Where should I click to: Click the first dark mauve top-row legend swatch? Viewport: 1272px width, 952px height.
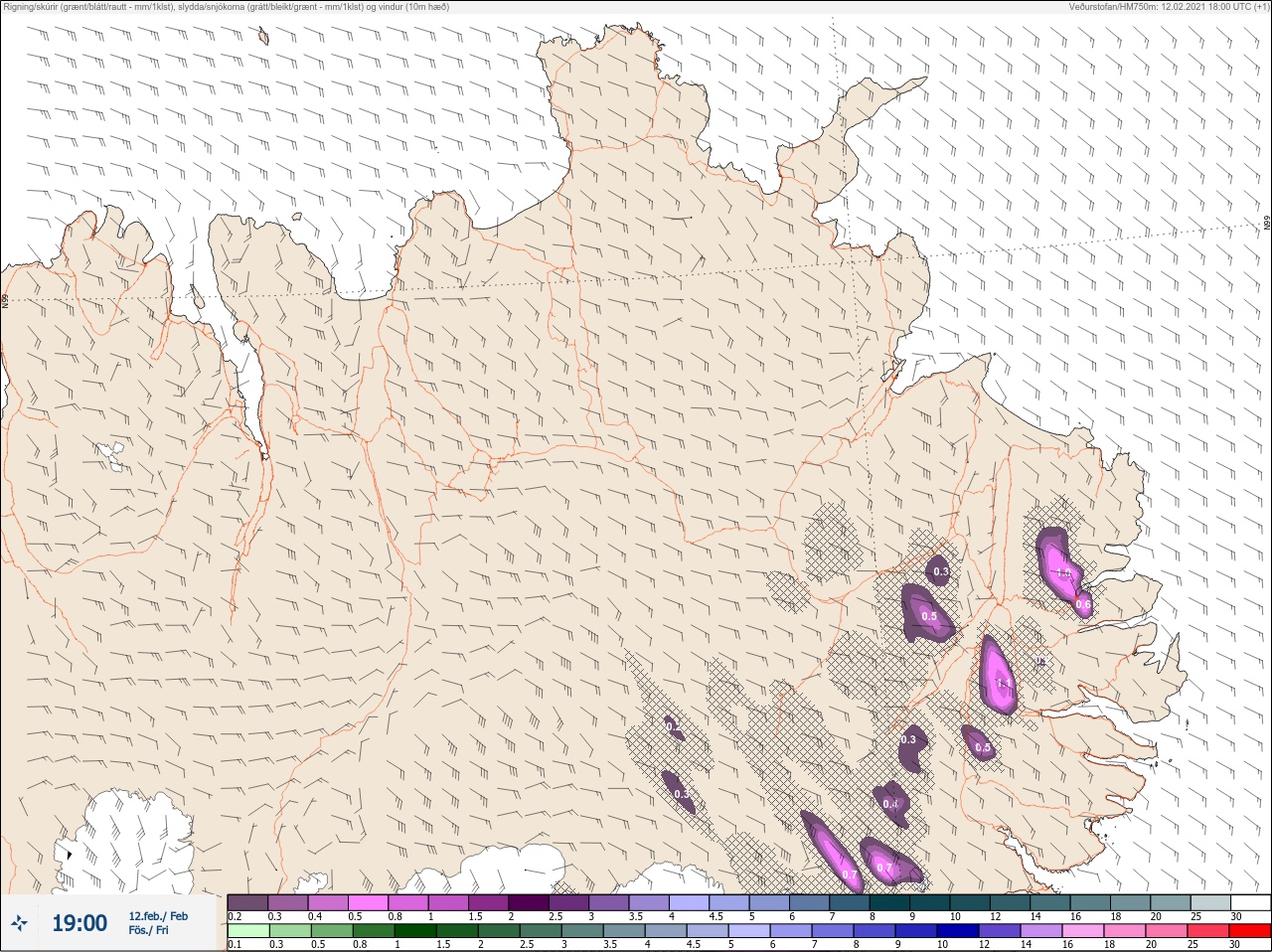247,902
